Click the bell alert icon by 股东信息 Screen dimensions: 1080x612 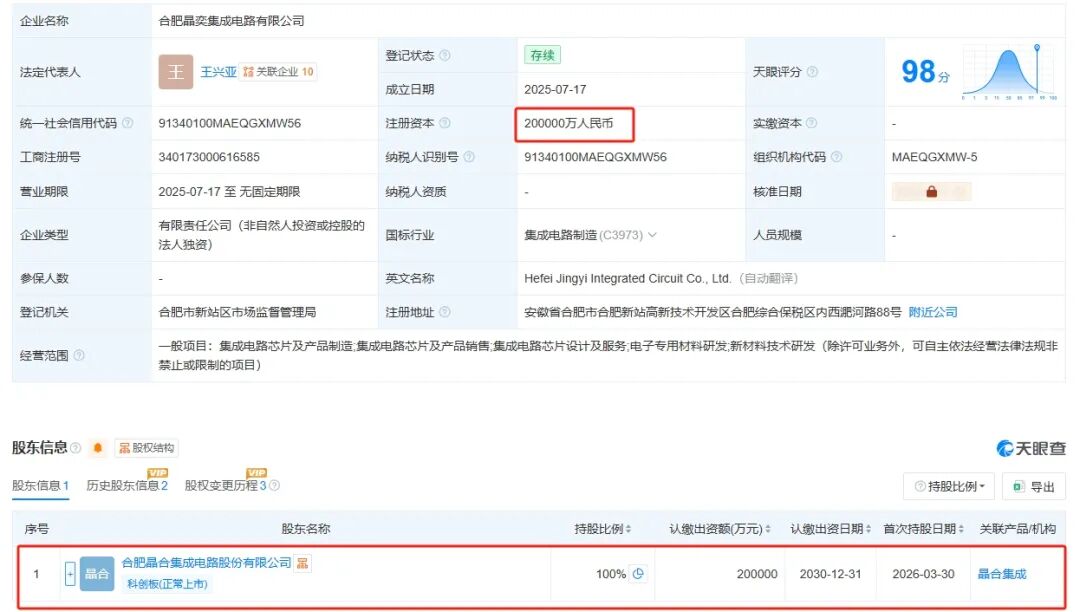point(98,448)
